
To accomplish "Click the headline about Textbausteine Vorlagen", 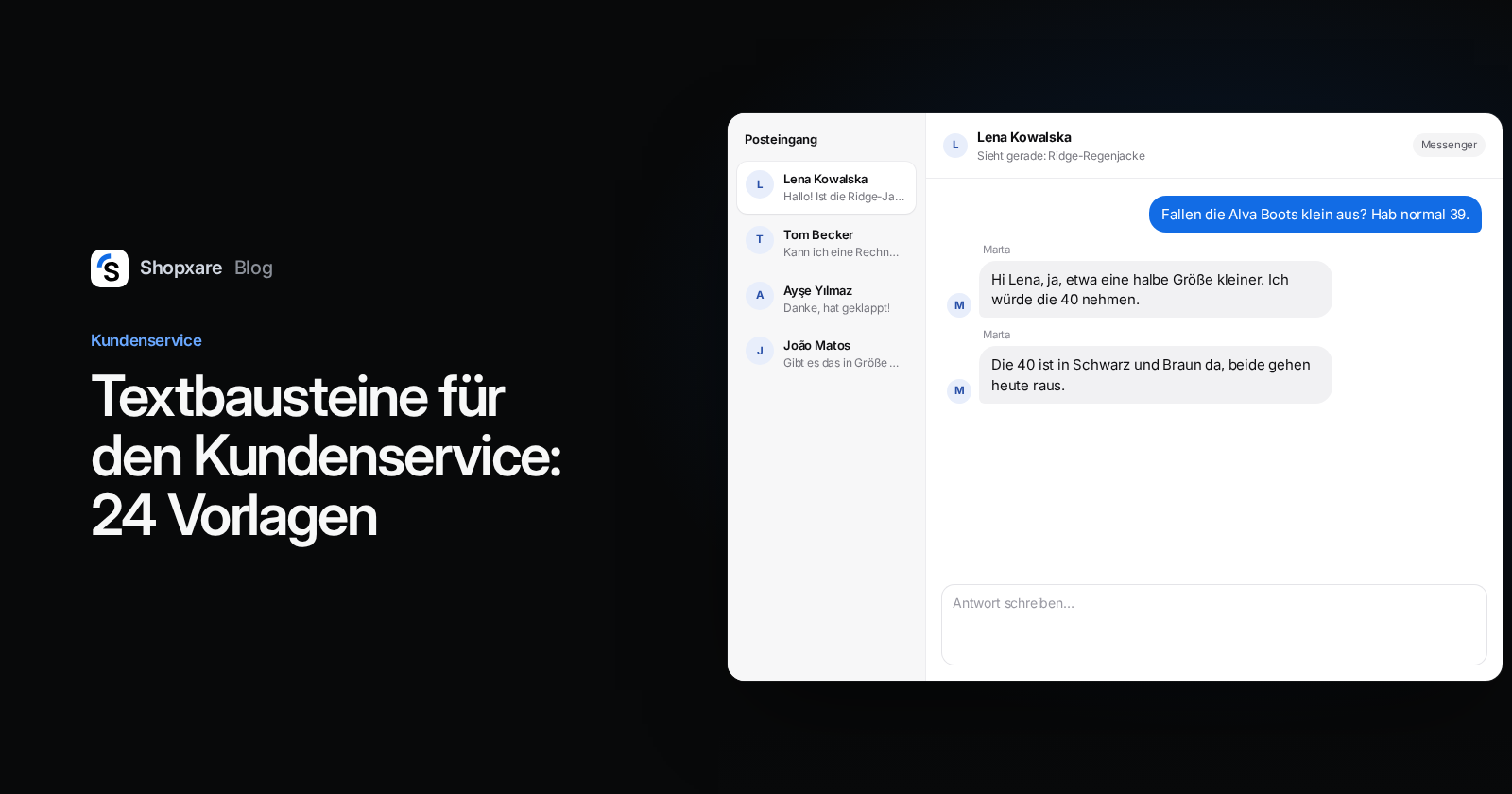I will (x=326, y=456).
